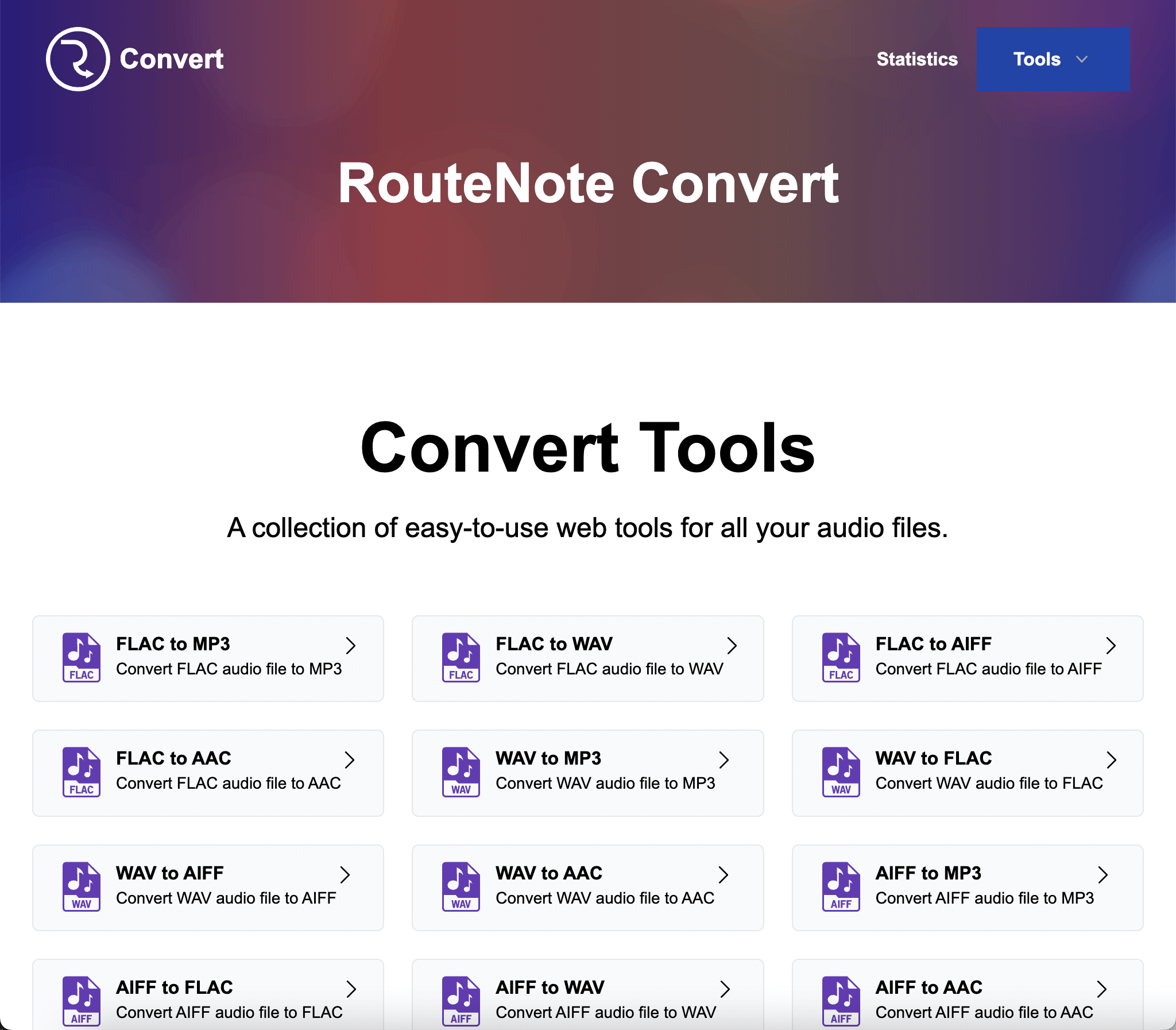Expand the Tools dropdown menu
Viewport: 1176px width, 1030px height.
pos(1053,59)
